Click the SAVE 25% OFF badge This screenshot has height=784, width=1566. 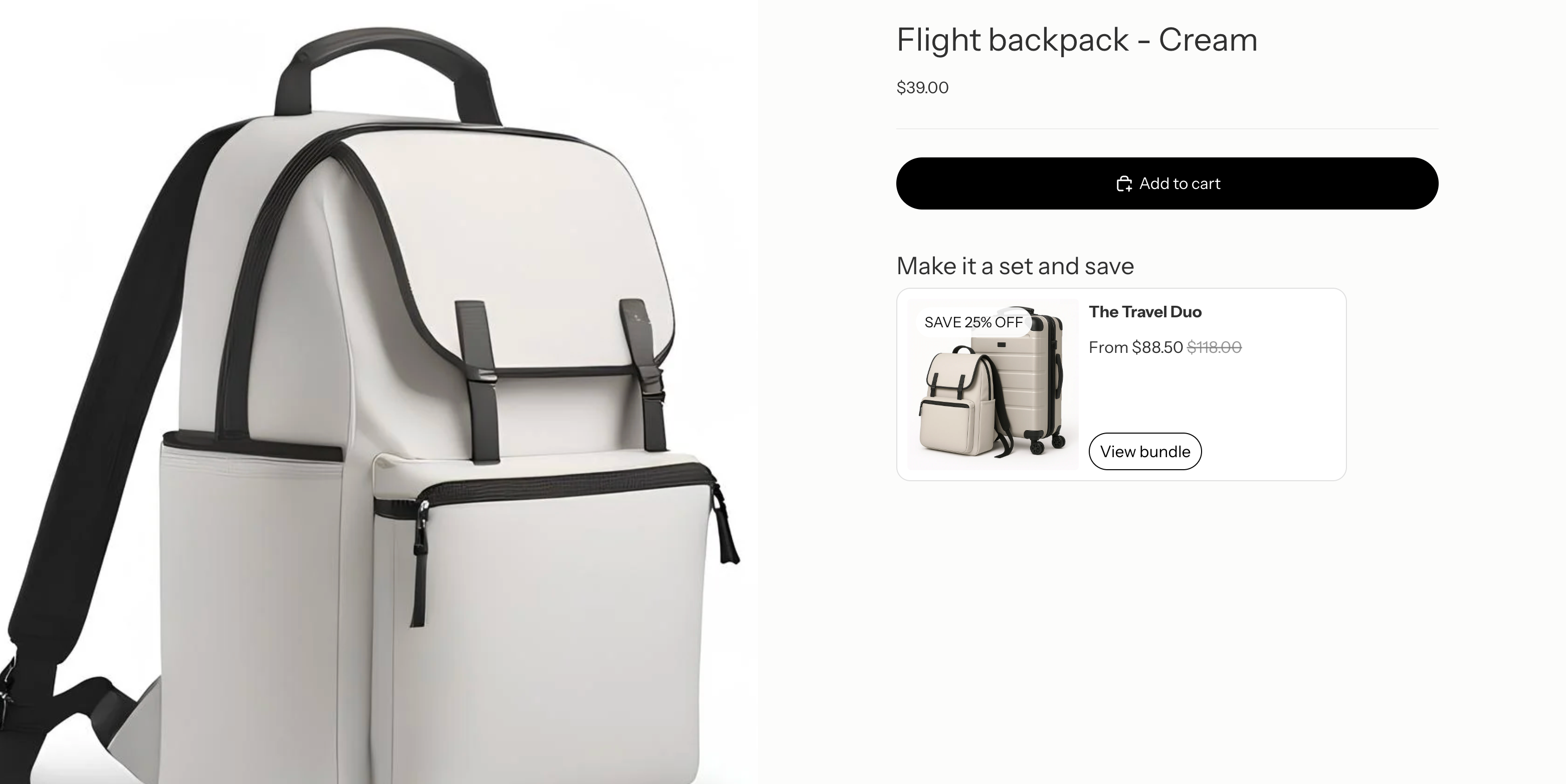(973, 322)
